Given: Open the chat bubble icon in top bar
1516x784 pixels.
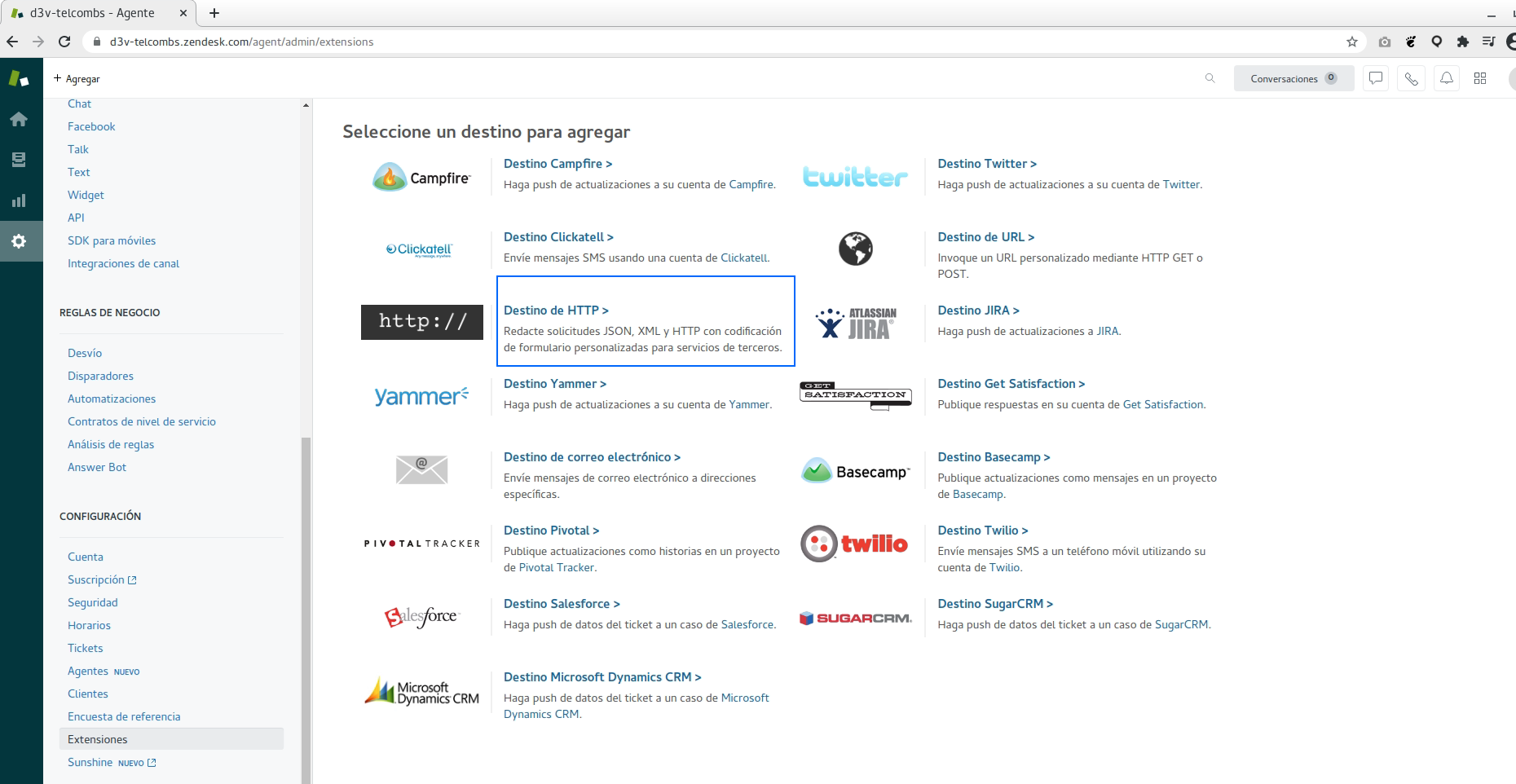Looking at the screenshot, I should [1376, 78].
